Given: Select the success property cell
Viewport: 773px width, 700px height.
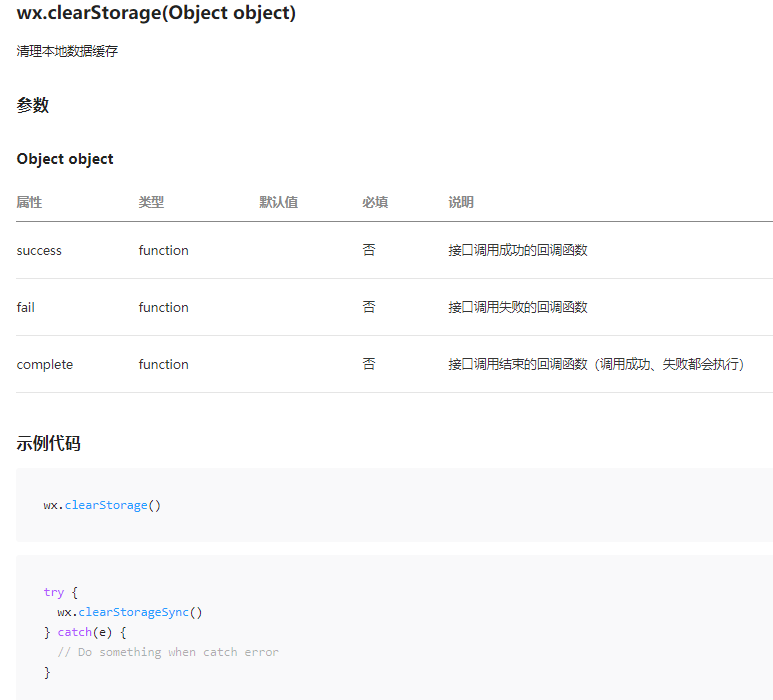Looking at the screenshot, I should tap(39, 250).
